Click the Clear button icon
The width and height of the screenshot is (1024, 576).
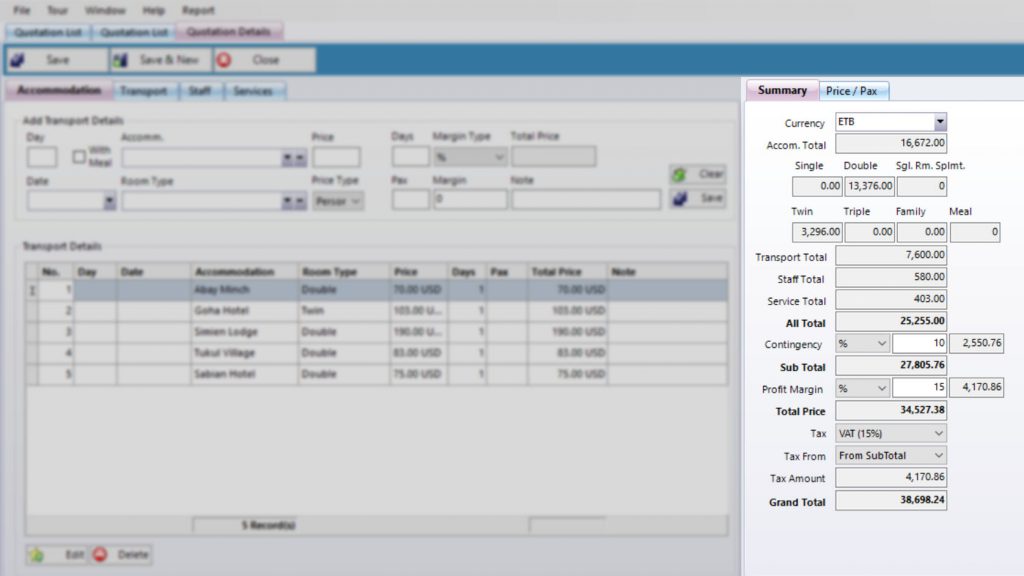point(680,174)
